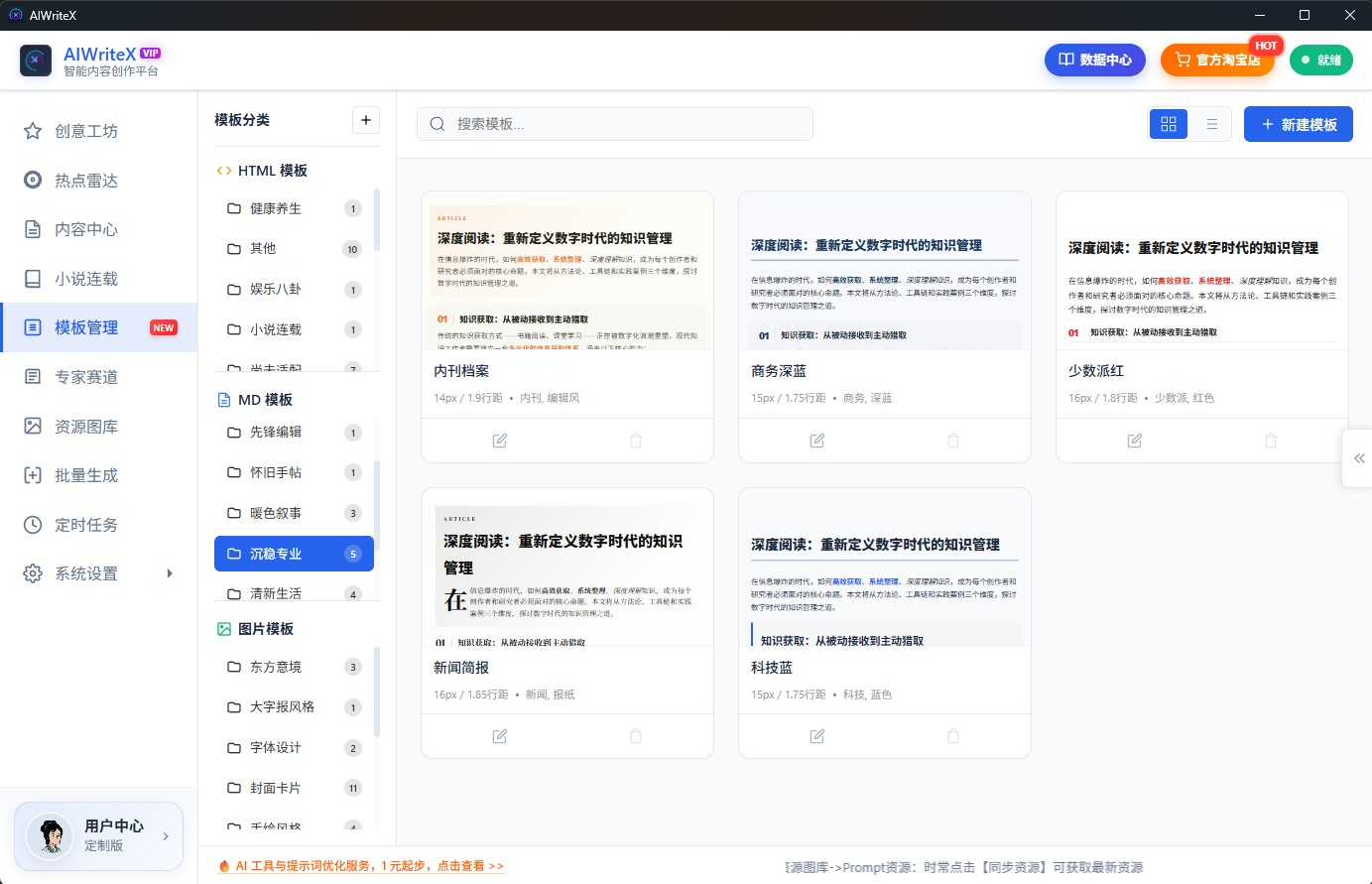Select the 东方意境 folder
The height and width of the screenshot is (884, 1372).
click(x=294, y=667)
